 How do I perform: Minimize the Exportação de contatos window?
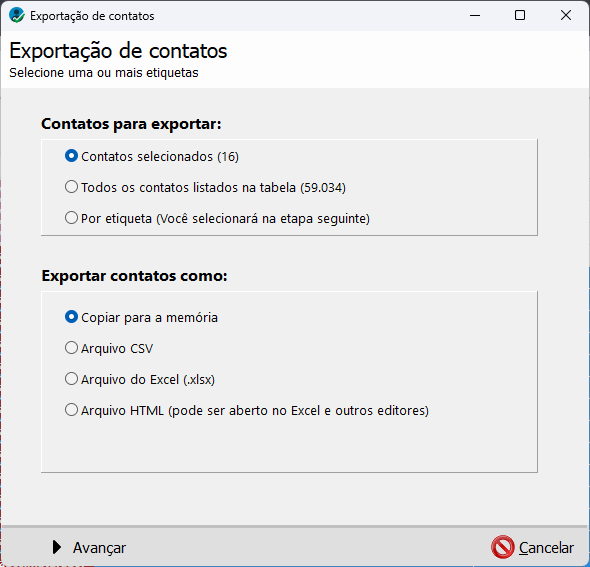(475, 15)
